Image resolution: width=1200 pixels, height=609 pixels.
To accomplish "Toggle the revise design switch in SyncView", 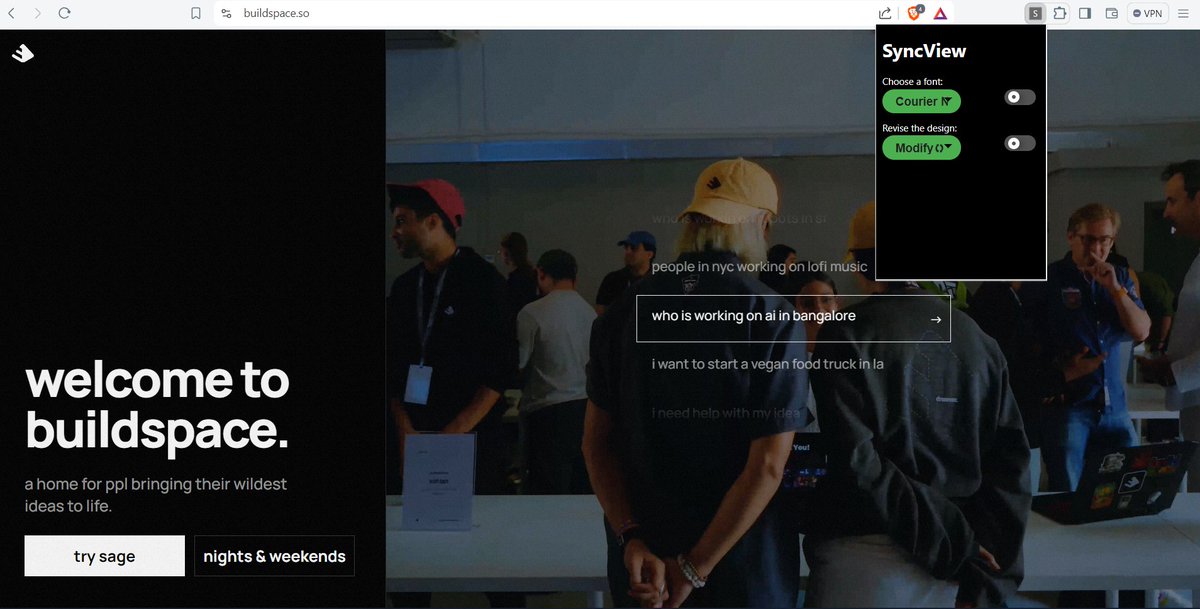I will tap(1020, 143).
